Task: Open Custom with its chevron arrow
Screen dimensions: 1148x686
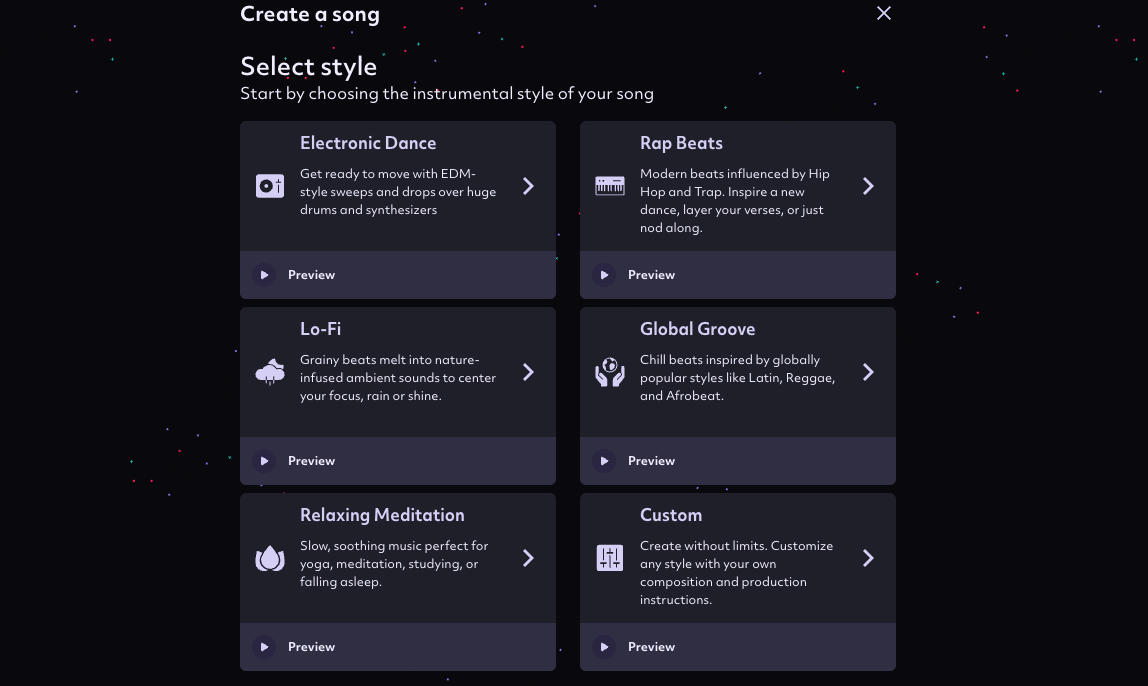Action: click(868, 558)
